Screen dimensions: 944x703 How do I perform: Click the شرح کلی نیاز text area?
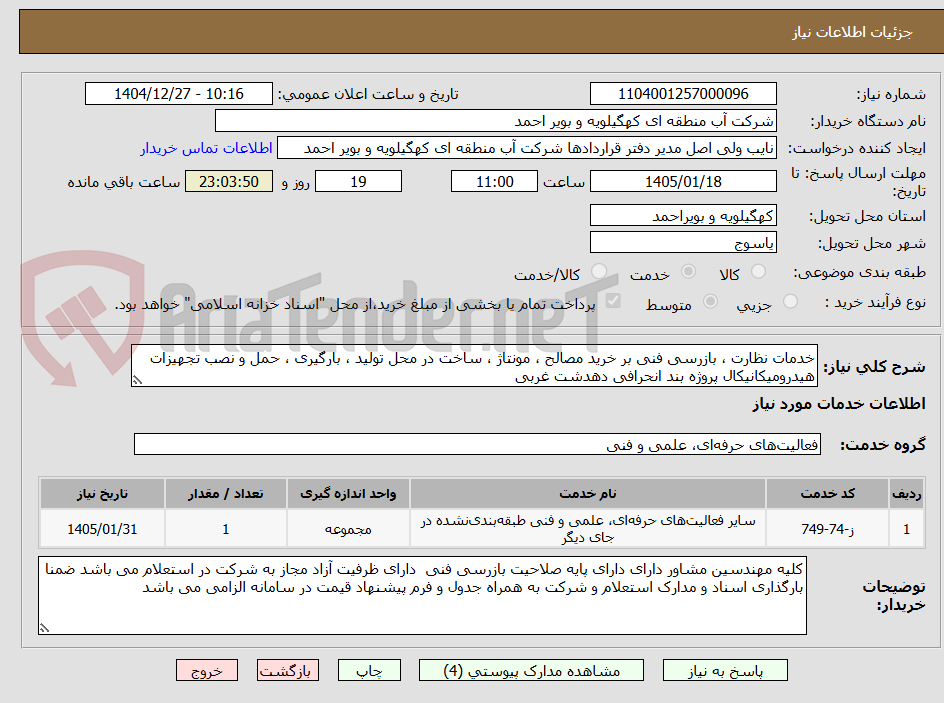(x=474, y=366)
